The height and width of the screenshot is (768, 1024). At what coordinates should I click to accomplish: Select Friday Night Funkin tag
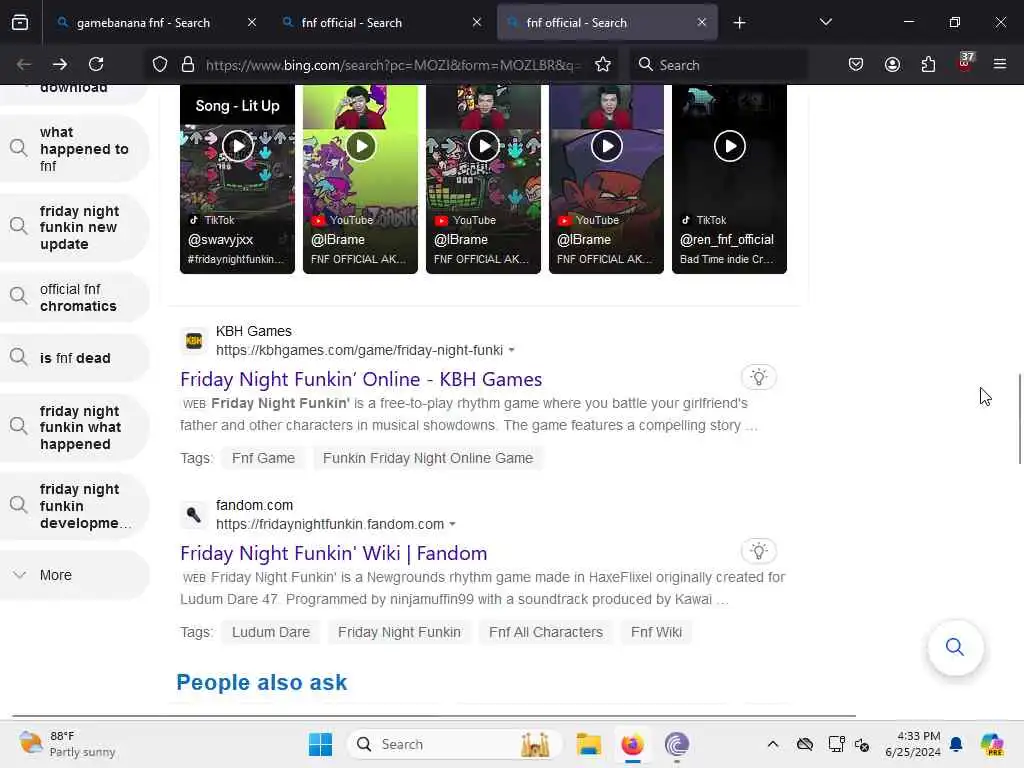[x=399, y=632]
